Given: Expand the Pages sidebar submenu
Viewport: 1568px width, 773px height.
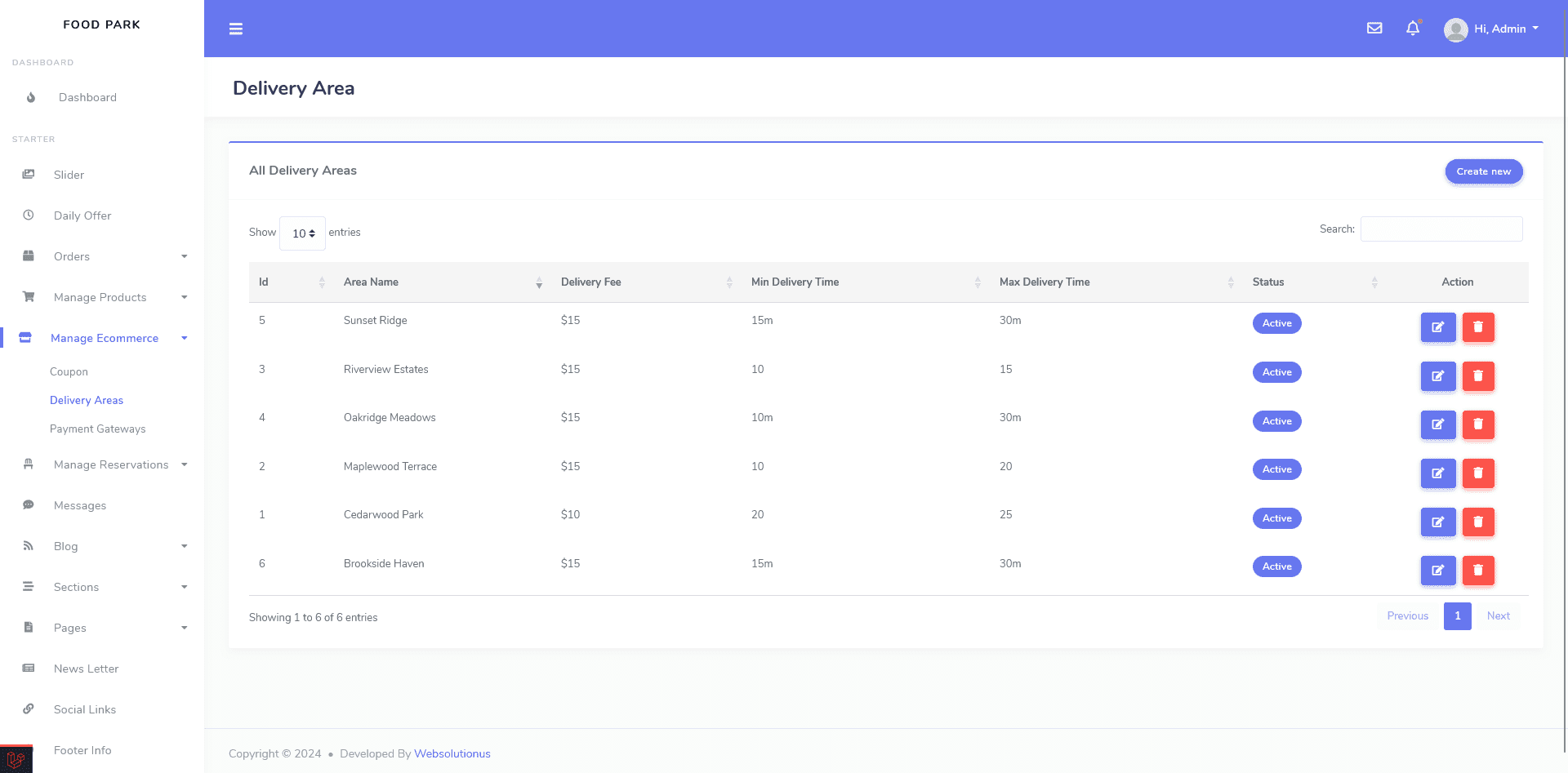Looking at the screenshot, I should [x=185, y=628].
